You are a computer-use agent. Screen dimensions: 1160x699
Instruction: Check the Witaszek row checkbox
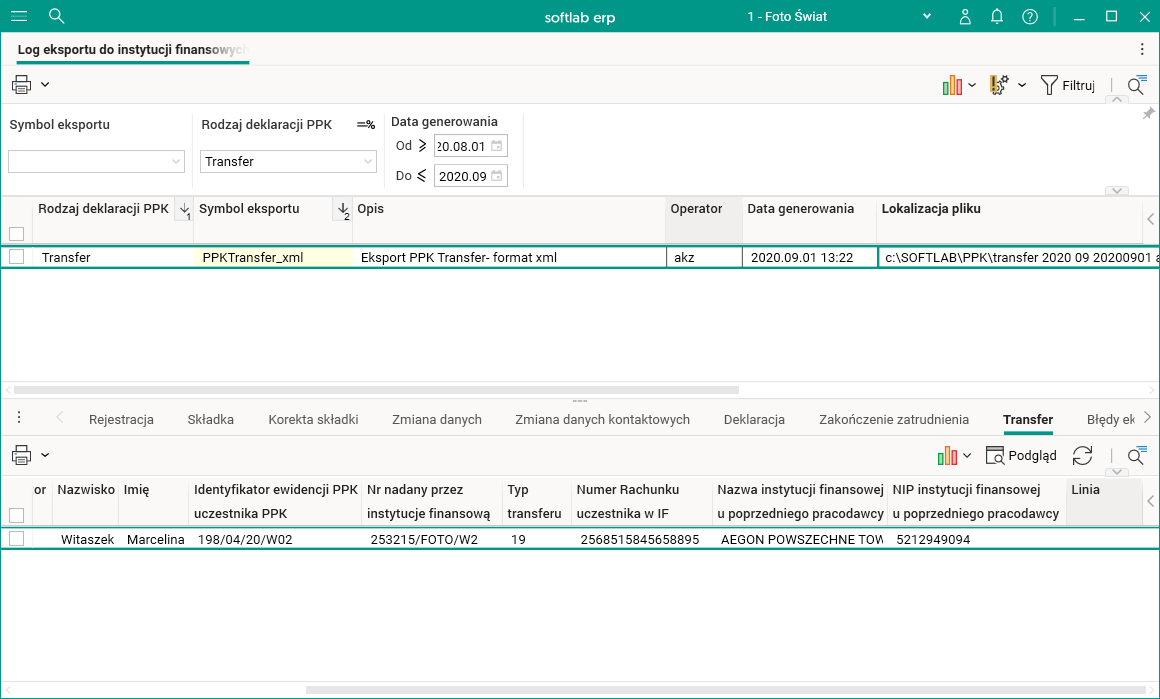click(x=16, y=538)
